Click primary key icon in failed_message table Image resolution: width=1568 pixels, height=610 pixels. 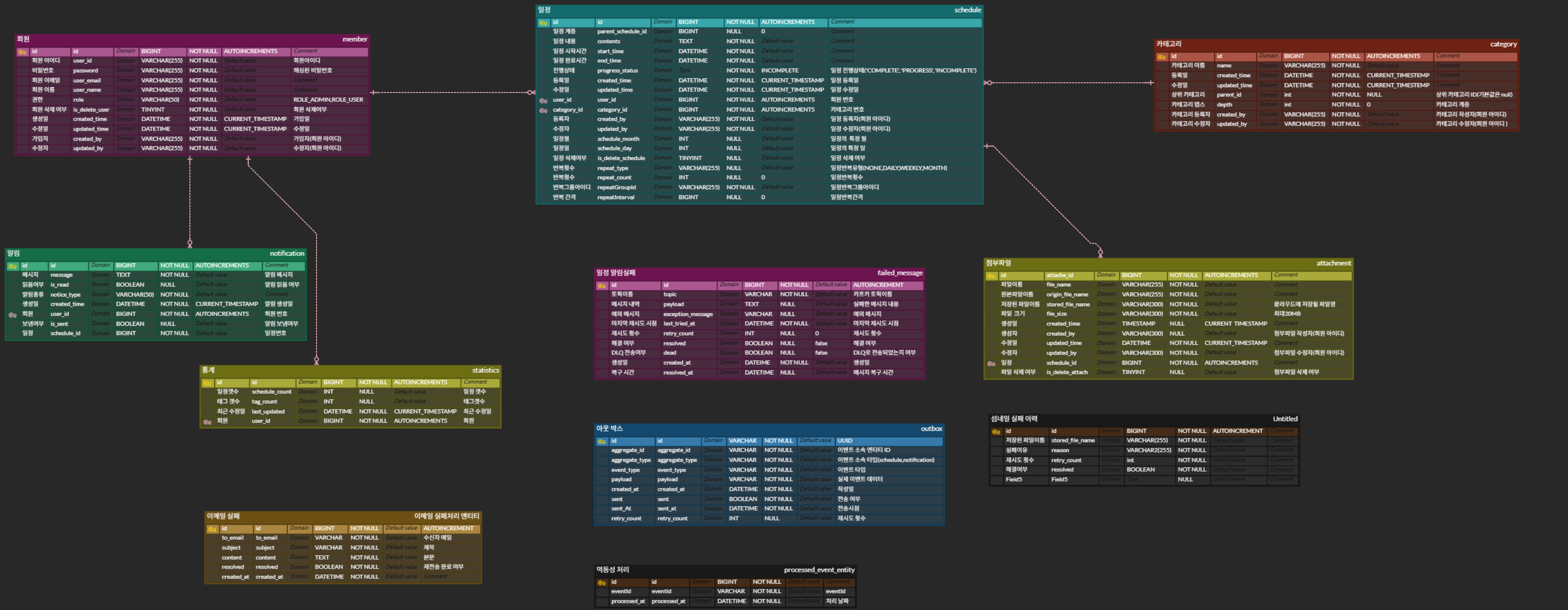(x=601, y=285)
